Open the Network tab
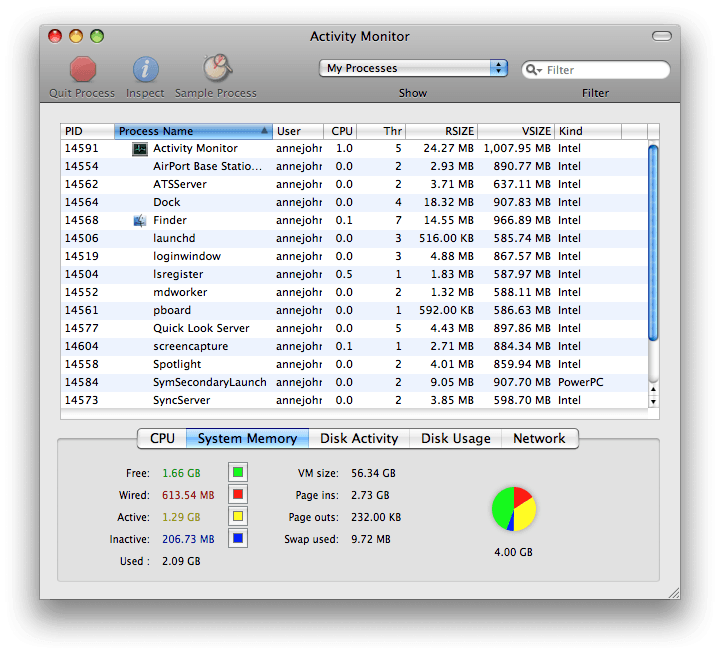The image size is (720, 654). click(539, 438)
